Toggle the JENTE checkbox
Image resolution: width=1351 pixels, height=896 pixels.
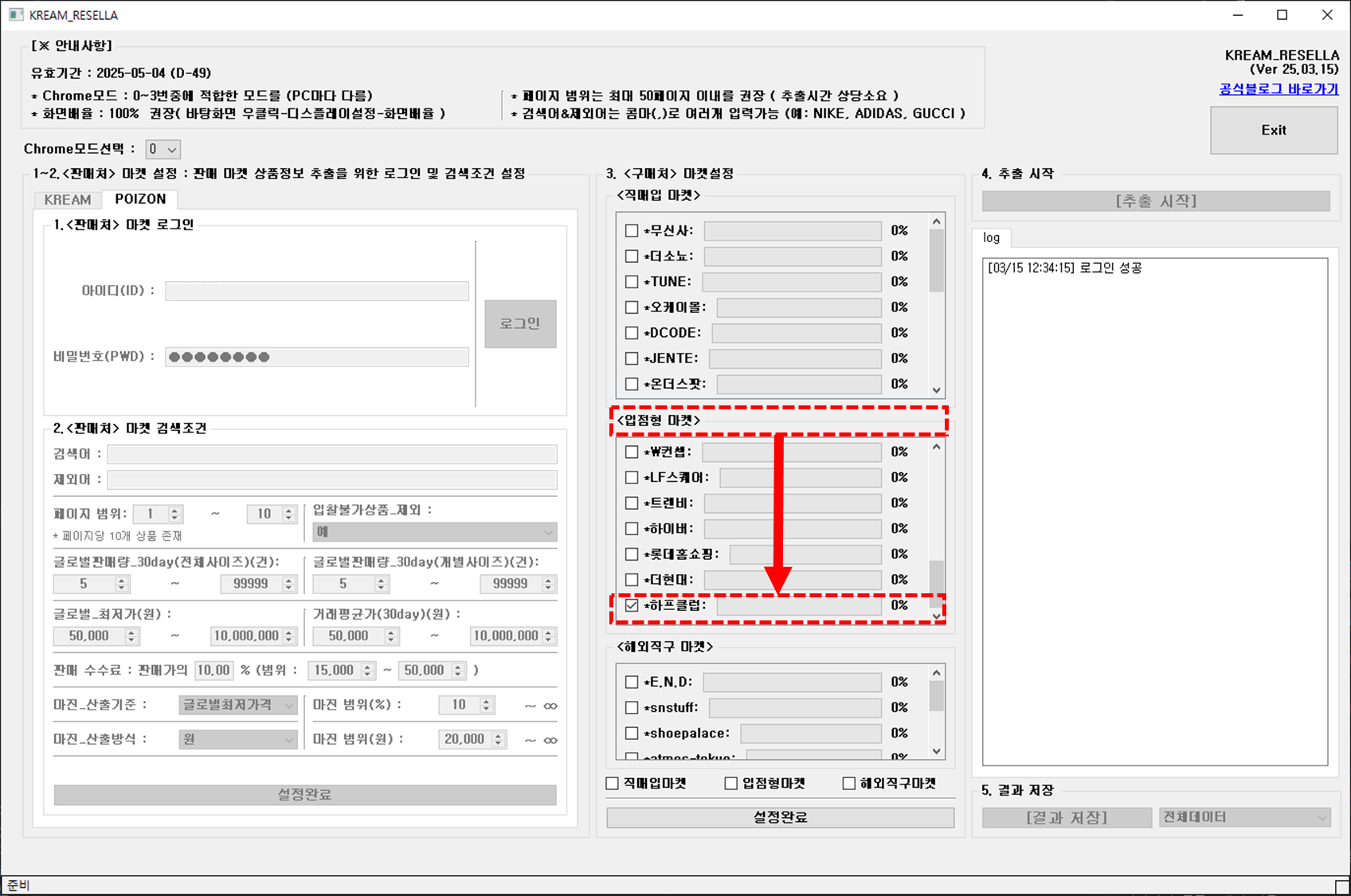point(632,358)
